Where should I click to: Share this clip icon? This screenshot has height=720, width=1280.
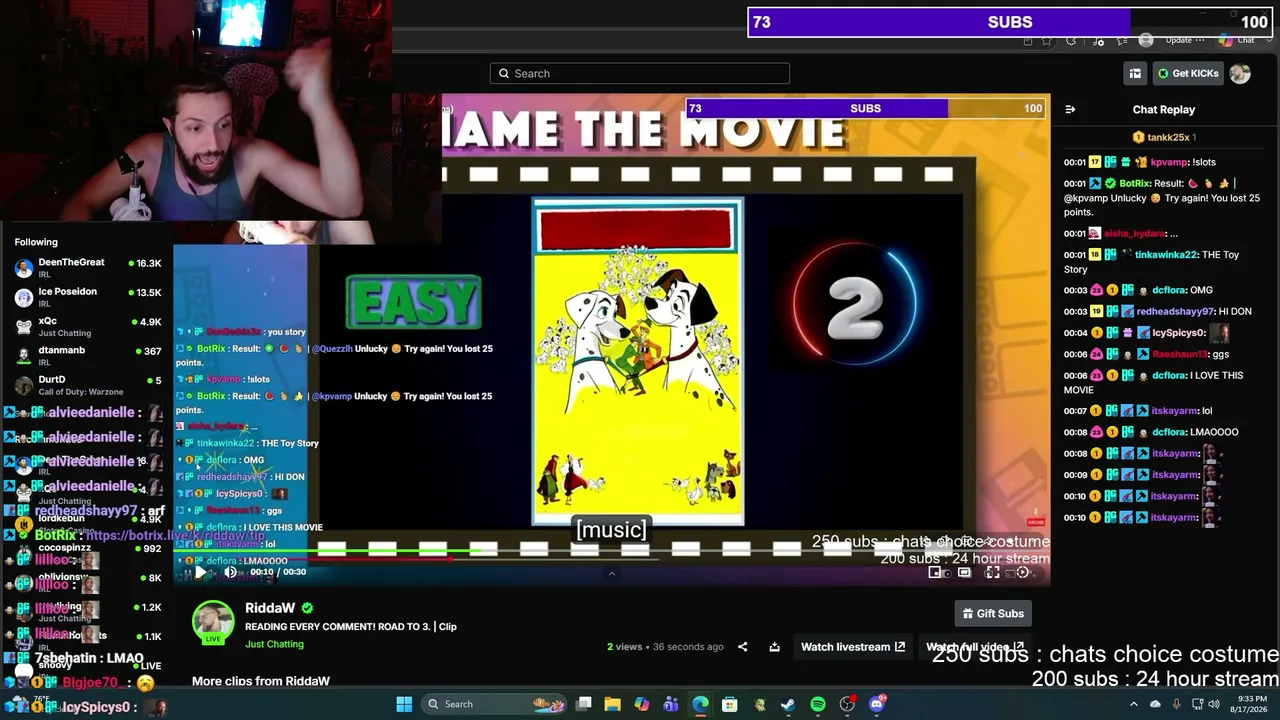(x=742, y=647)
